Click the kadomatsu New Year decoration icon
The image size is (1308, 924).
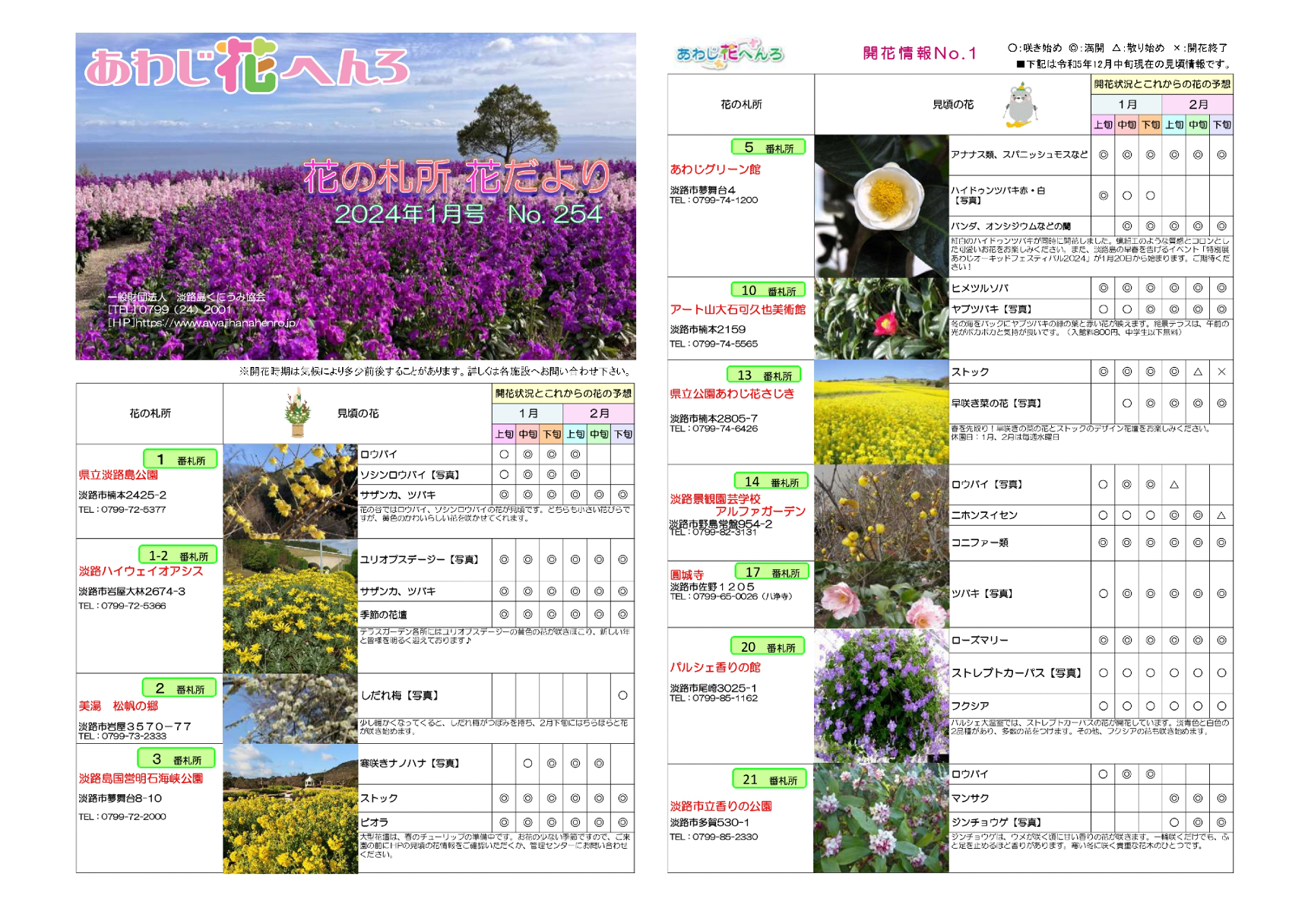pos(298,413)
